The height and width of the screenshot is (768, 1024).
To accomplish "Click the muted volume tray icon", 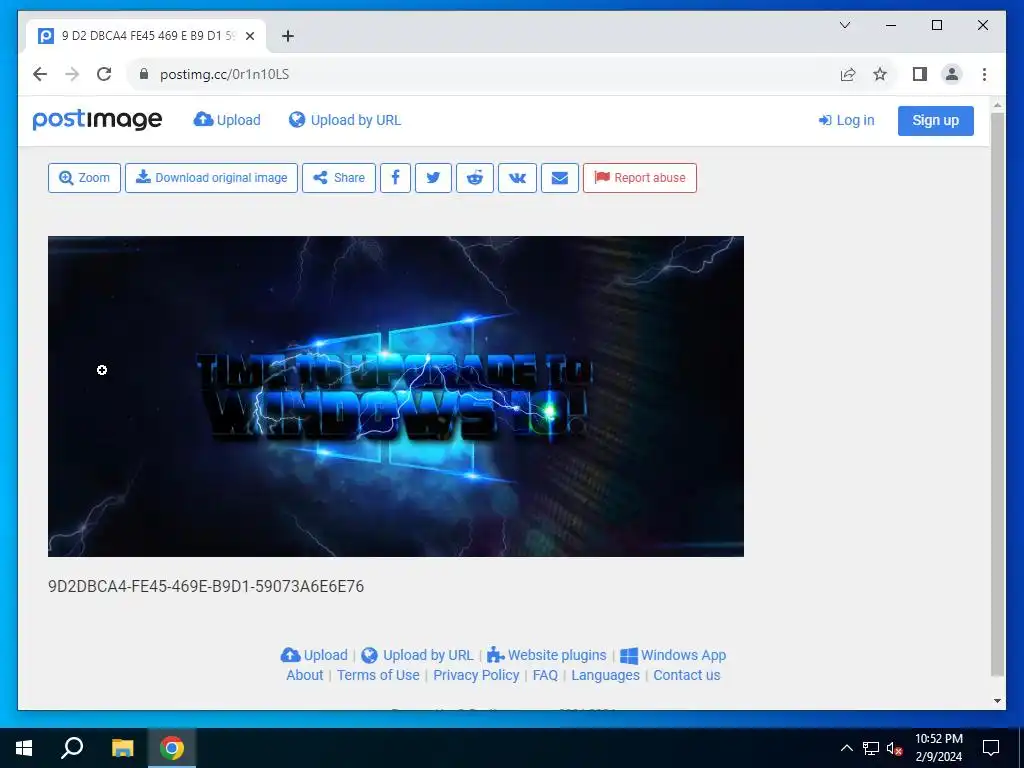I will click(894, 748).
